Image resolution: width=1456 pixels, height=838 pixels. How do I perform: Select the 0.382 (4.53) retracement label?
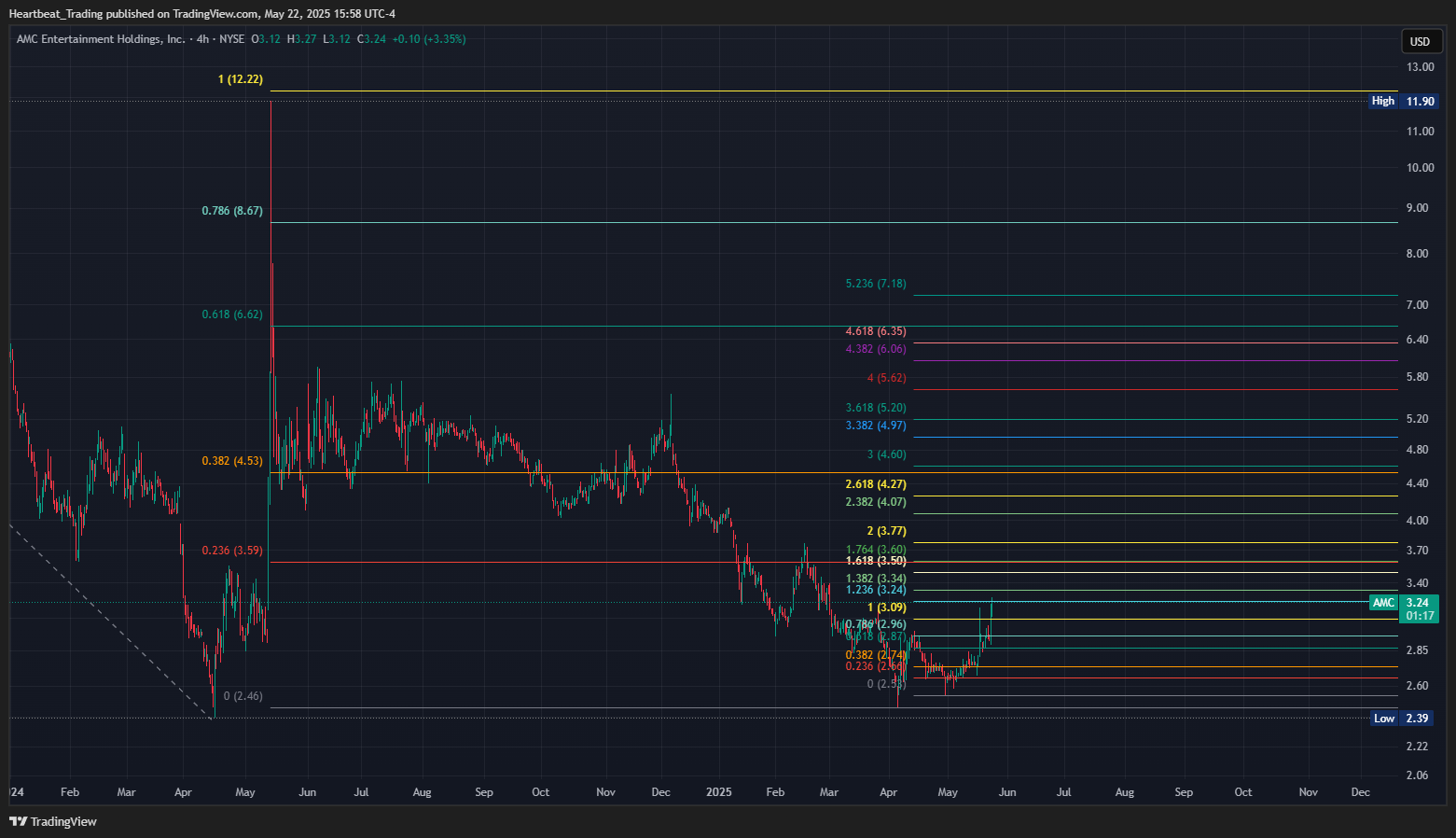click(x=232, y=461)
